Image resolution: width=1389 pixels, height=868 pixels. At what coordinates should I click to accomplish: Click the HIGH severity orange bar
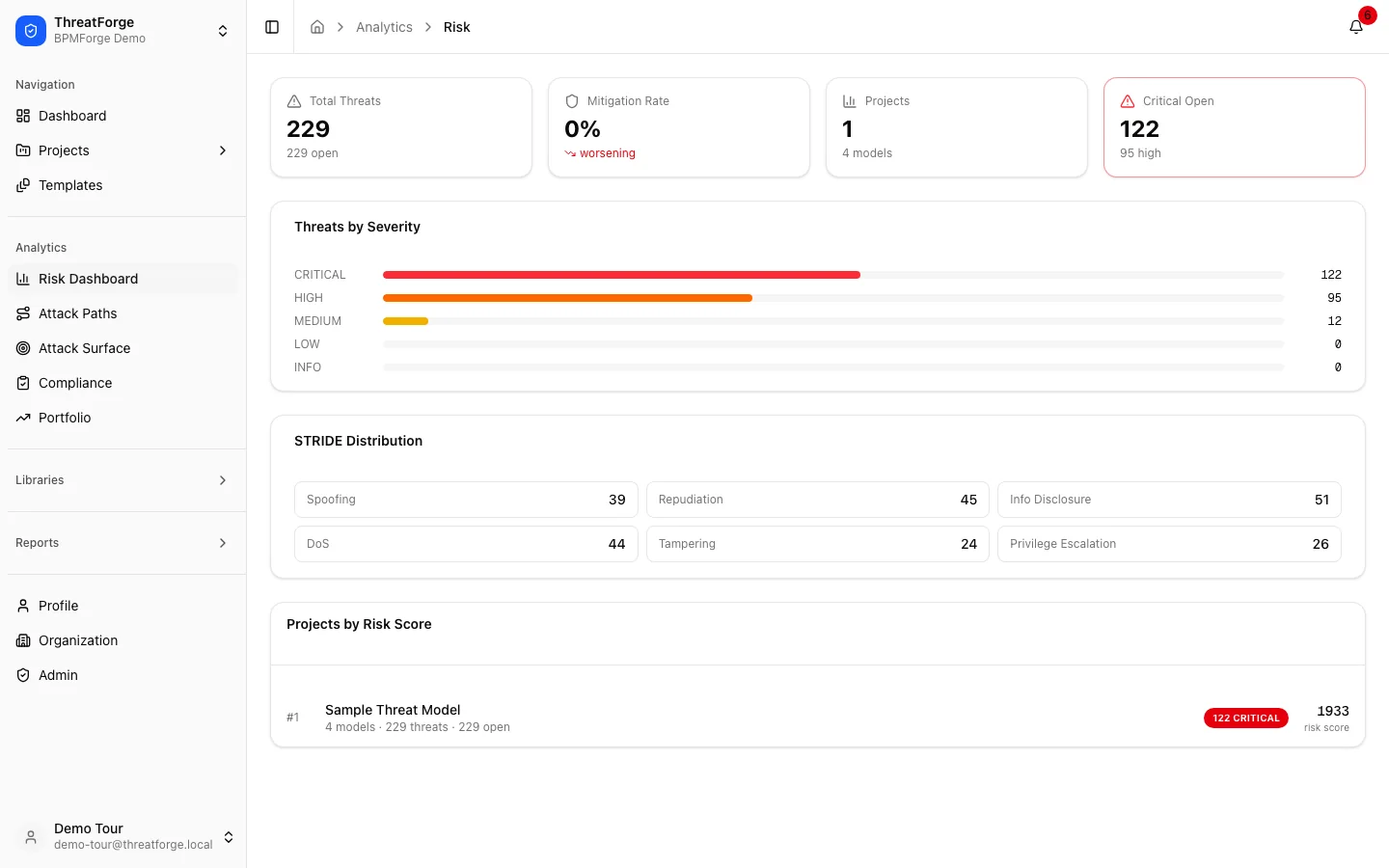pyautogui.click(x=567, y=298)
